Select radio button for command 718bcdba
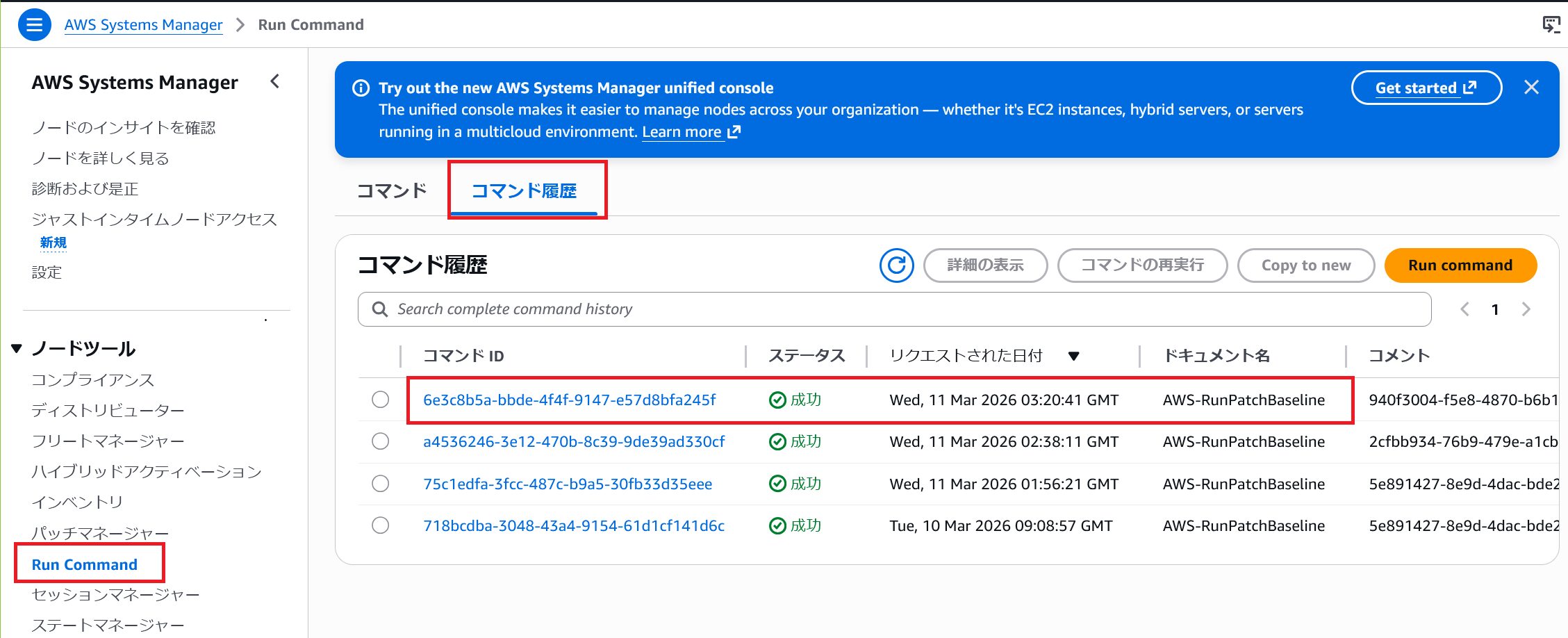This screenshot has width=1568, height=638. pyautogui.click(x=380, y=525)
